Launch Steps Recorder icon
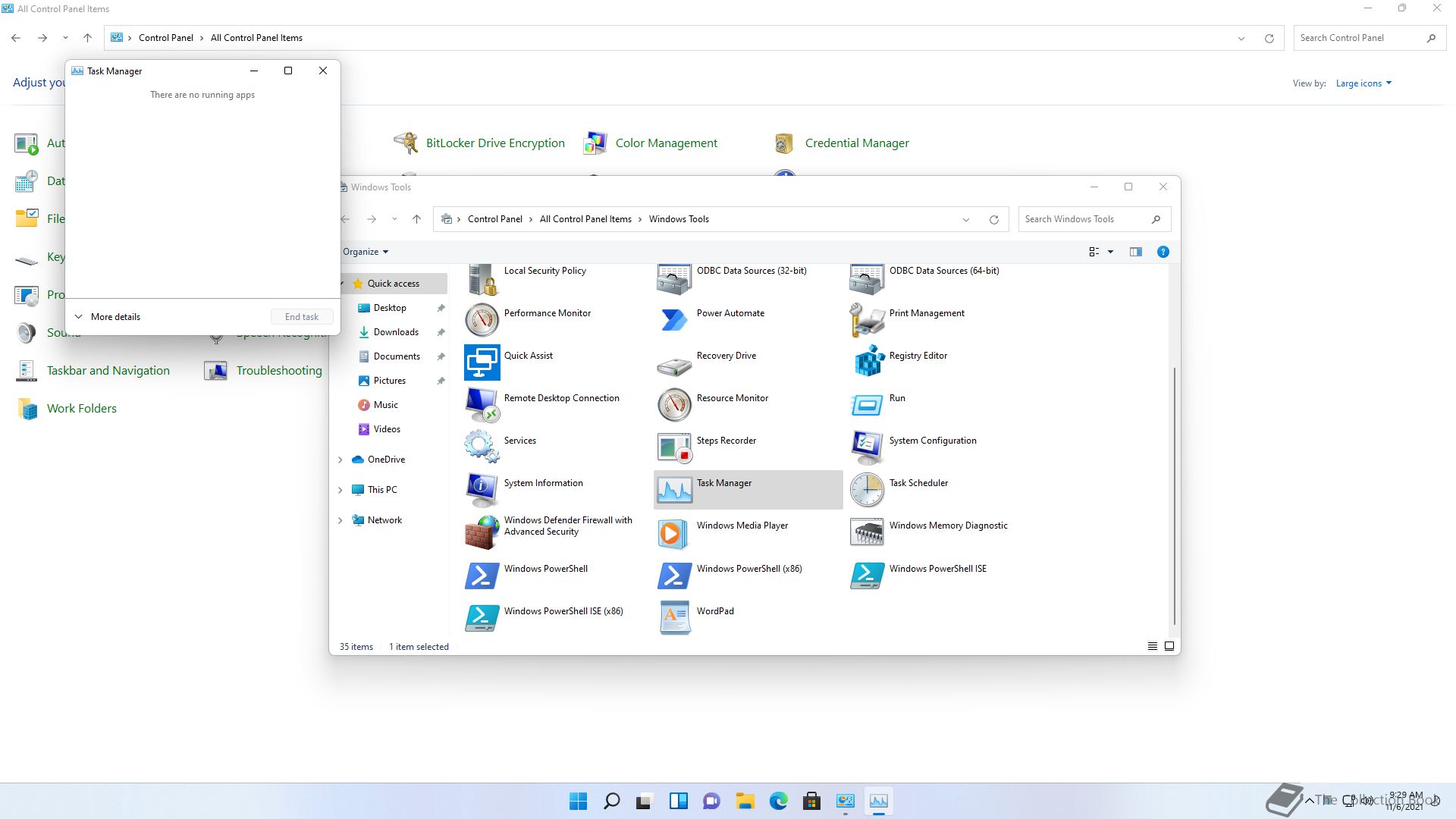Image resolution: width=1456 pixels, height=819 pixels. [x=675, y=447]
